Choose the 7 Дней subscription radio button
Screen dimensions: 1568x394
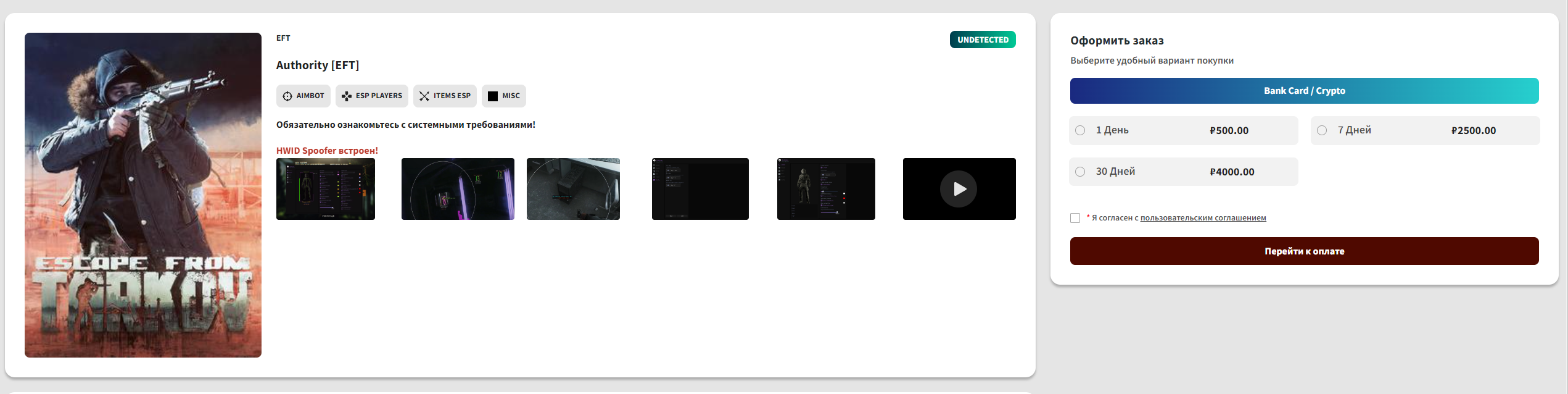click(x=1322, y=130)
